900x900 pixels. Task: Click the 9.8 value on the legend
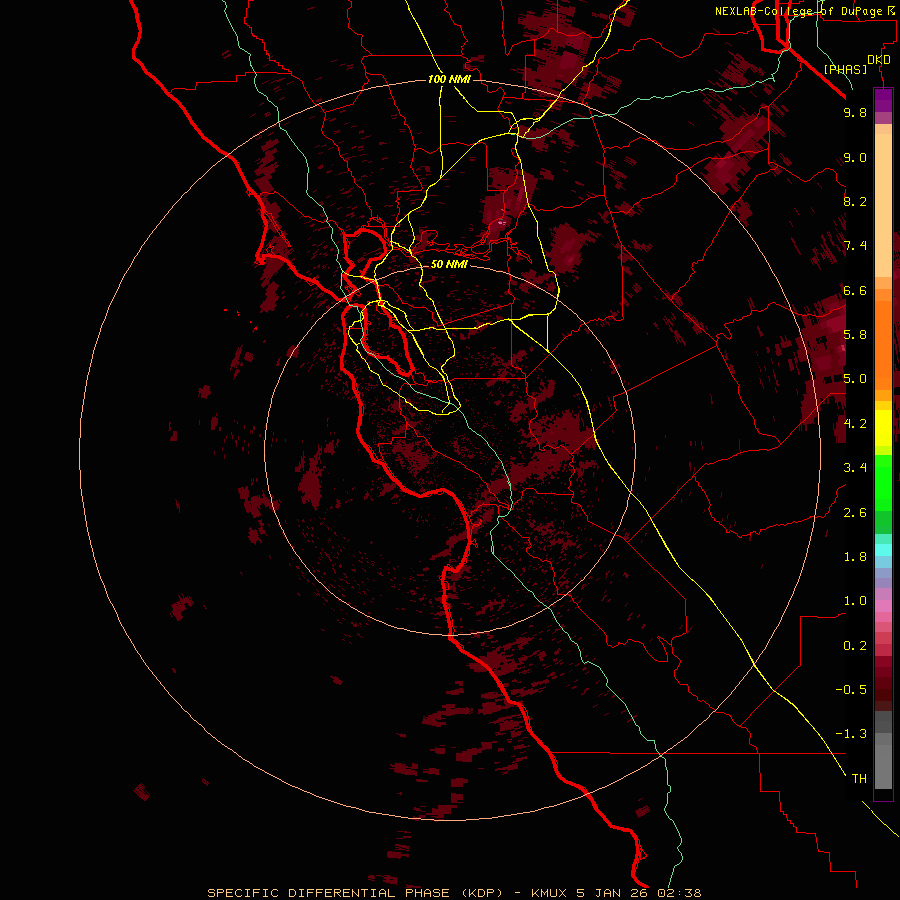click(855, 112)
